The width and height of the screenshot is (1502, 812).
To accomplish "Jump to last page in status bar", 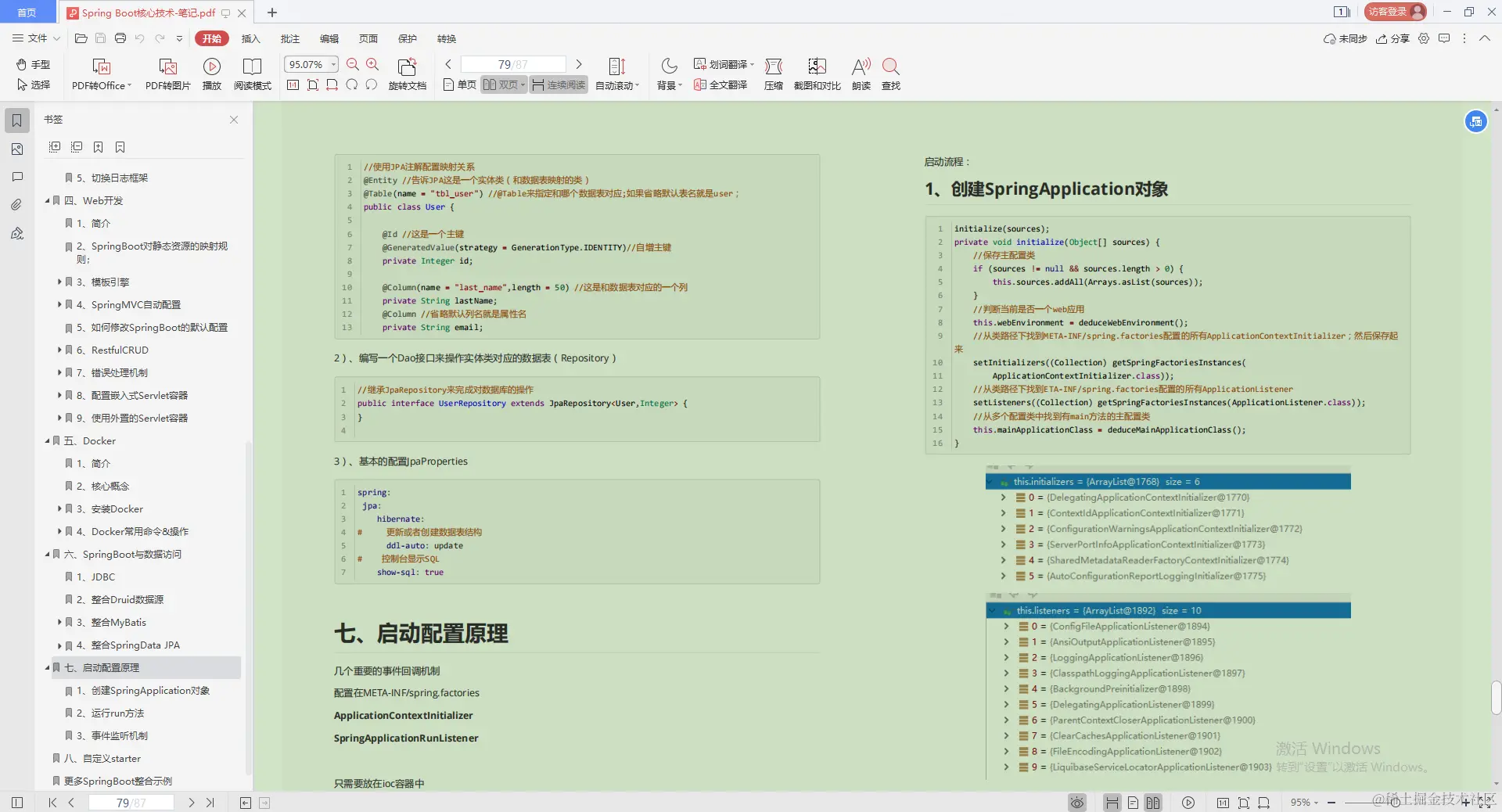I will (210, 803).
